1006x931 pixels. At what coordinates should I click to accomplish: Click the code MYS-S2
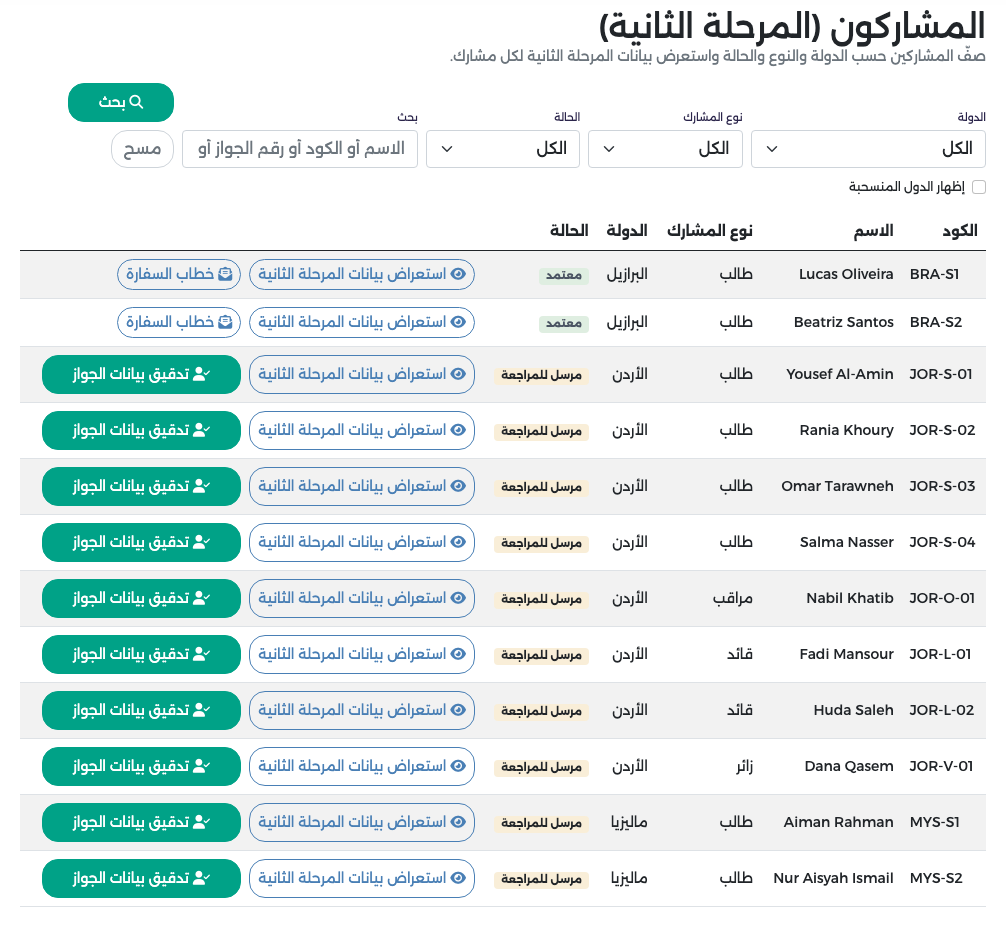pyautogui.click(x=936, y=878)
